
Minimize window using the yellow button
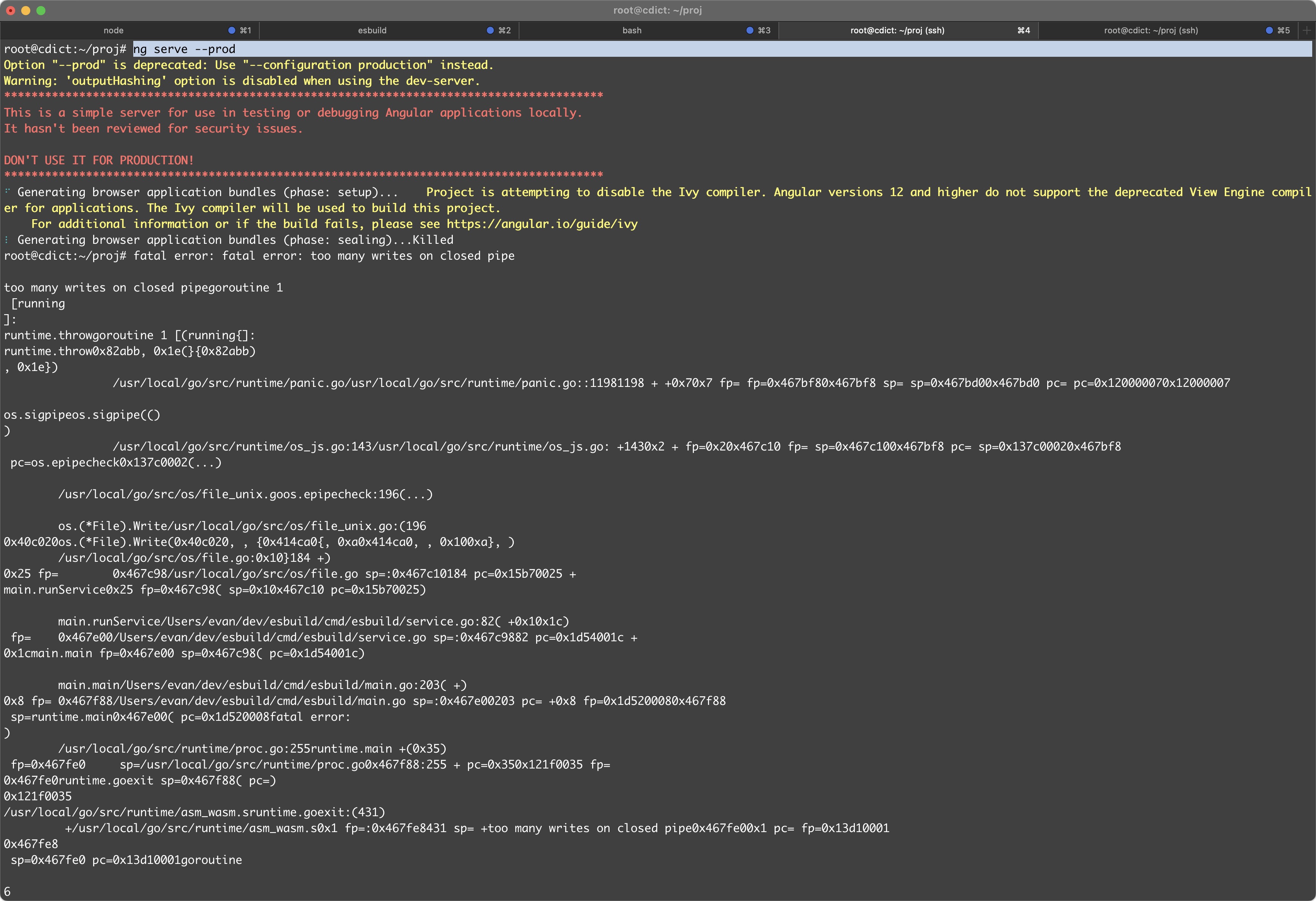(x=25, y=10)
